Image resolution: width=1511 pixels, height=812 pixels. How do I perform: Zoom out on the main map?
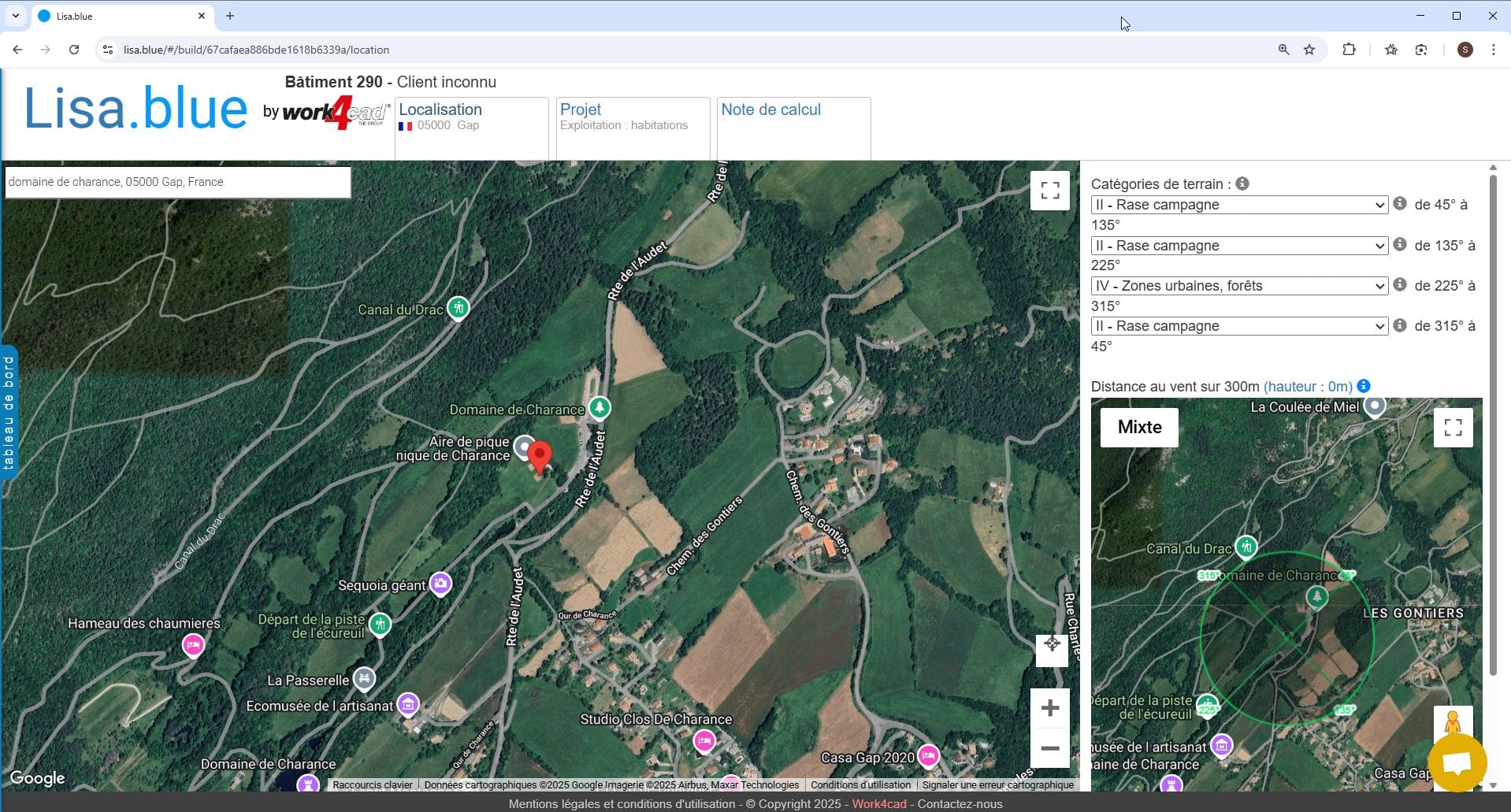[1050, 748]
